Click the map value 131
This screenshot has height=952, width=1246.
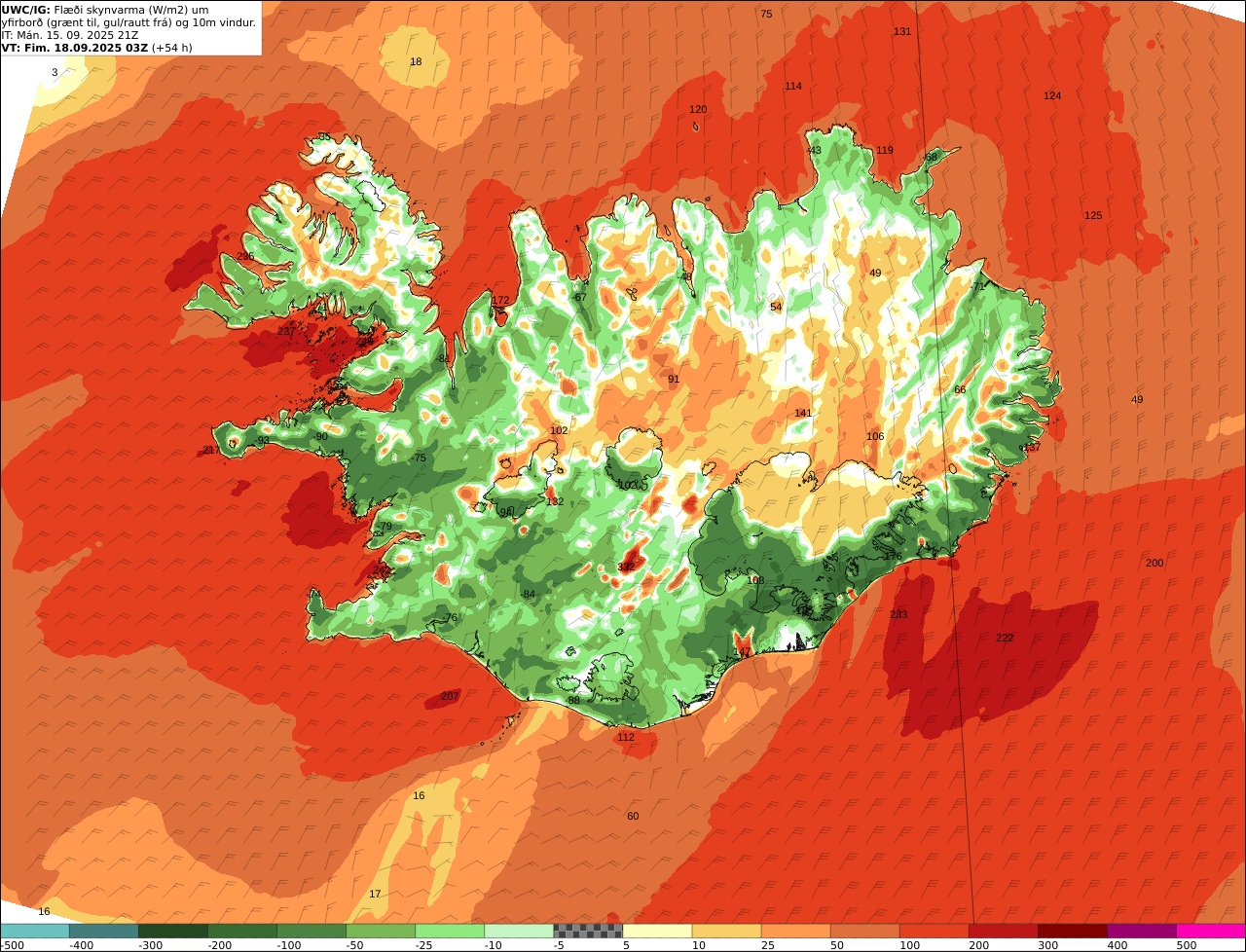click(902, 31)
